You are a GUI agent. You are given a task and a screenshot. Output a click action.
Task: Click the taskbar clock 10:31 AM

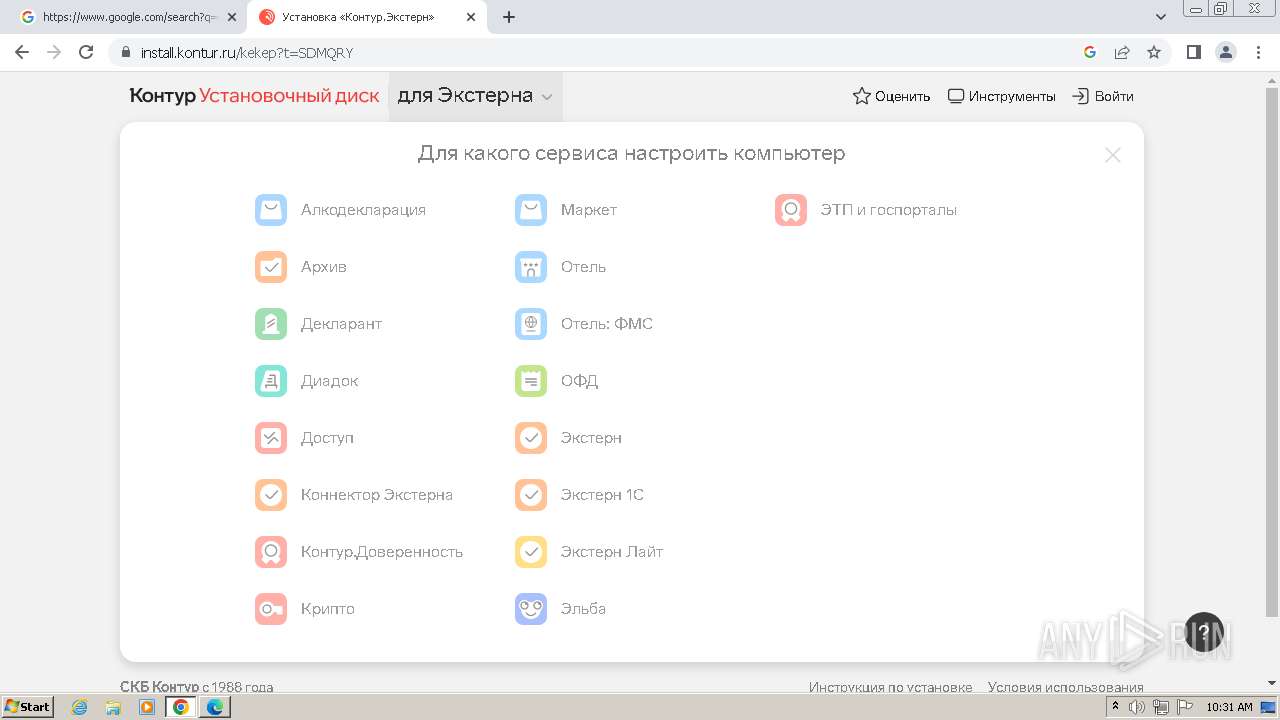1229,707
